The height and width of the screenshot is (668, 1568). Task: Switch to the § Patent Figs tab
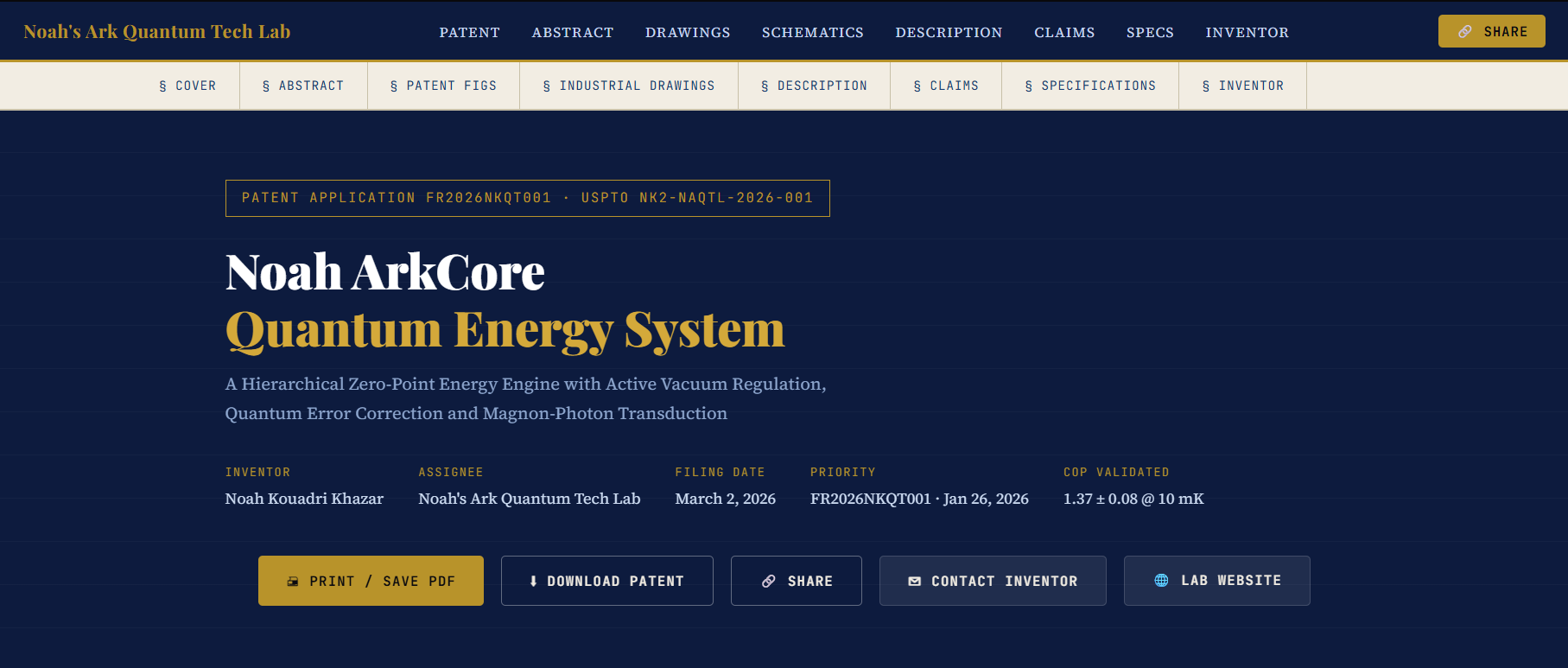[443, 86]
